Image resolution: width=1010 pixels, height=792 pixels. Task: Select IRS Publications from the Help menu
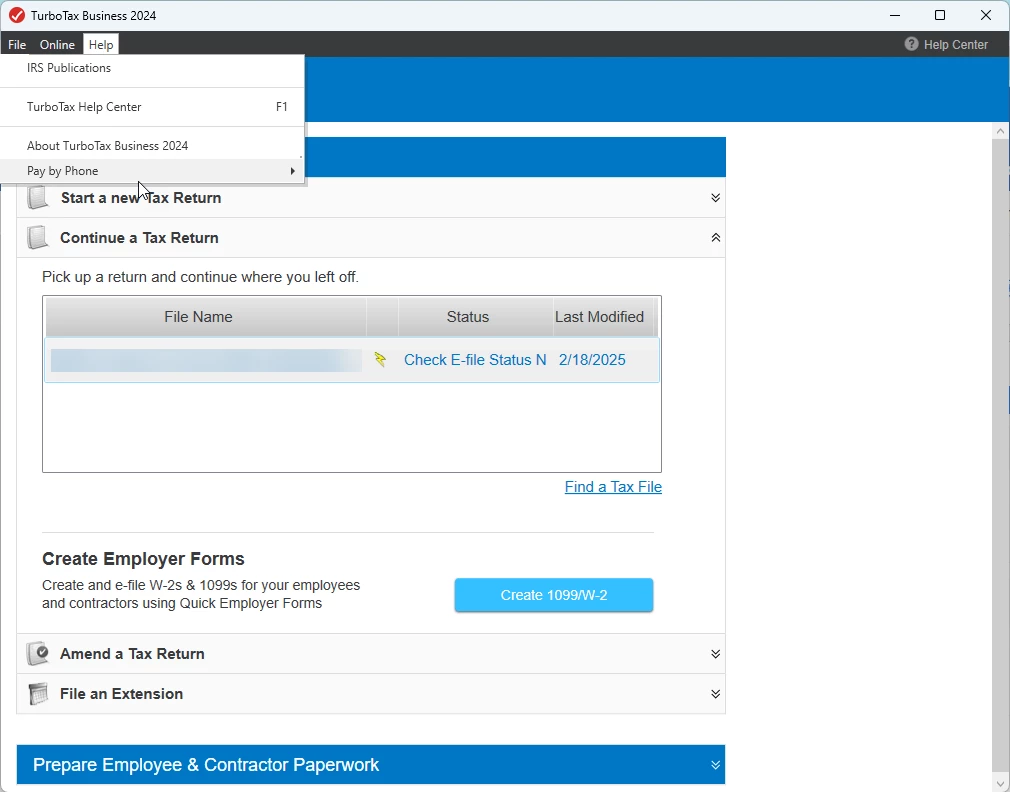tap(152, 68)
